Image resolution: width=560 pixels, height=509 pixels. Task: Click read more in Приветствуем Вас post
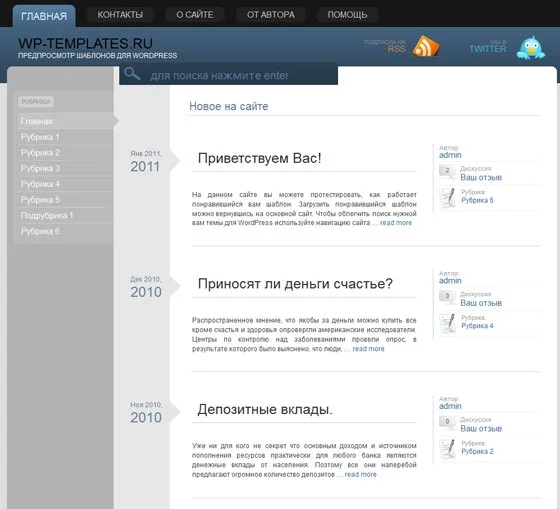[x=396, y=223]
